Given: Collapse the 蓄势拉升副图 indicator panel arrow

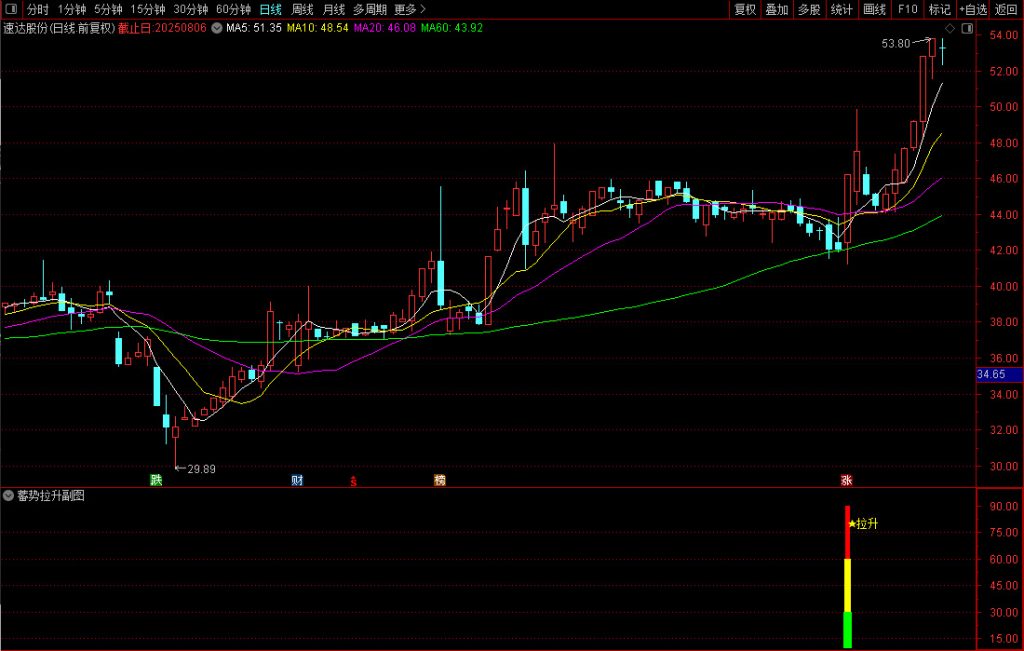Looking at the screenshot, I should 9,496.
